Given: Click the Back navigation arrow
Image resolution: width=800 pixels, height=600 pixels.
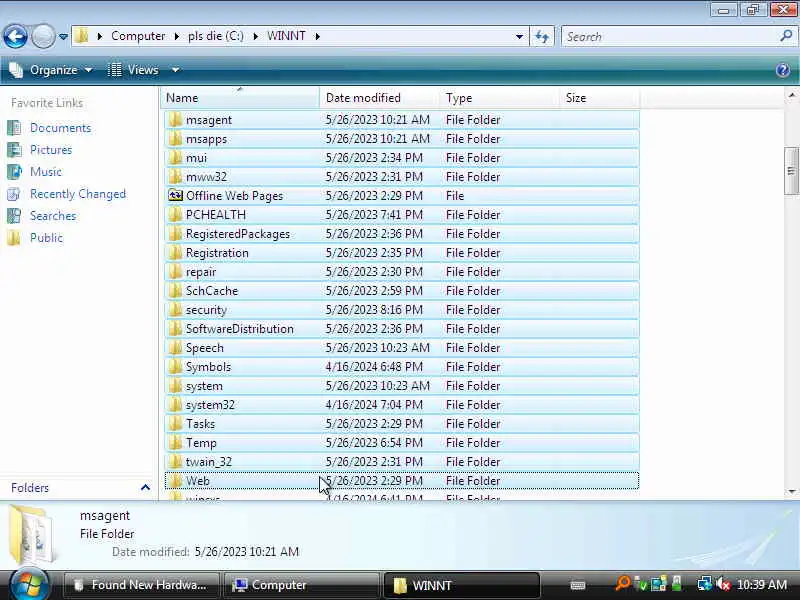Looking at the screenshot, I should tap(15, 37).
